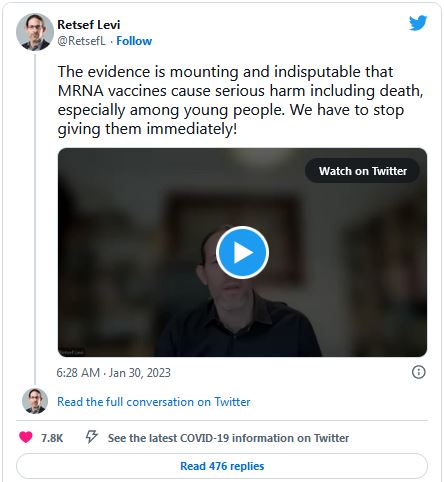Open the tweet info circle icon

pyautogui.click(x=419, y=372)
